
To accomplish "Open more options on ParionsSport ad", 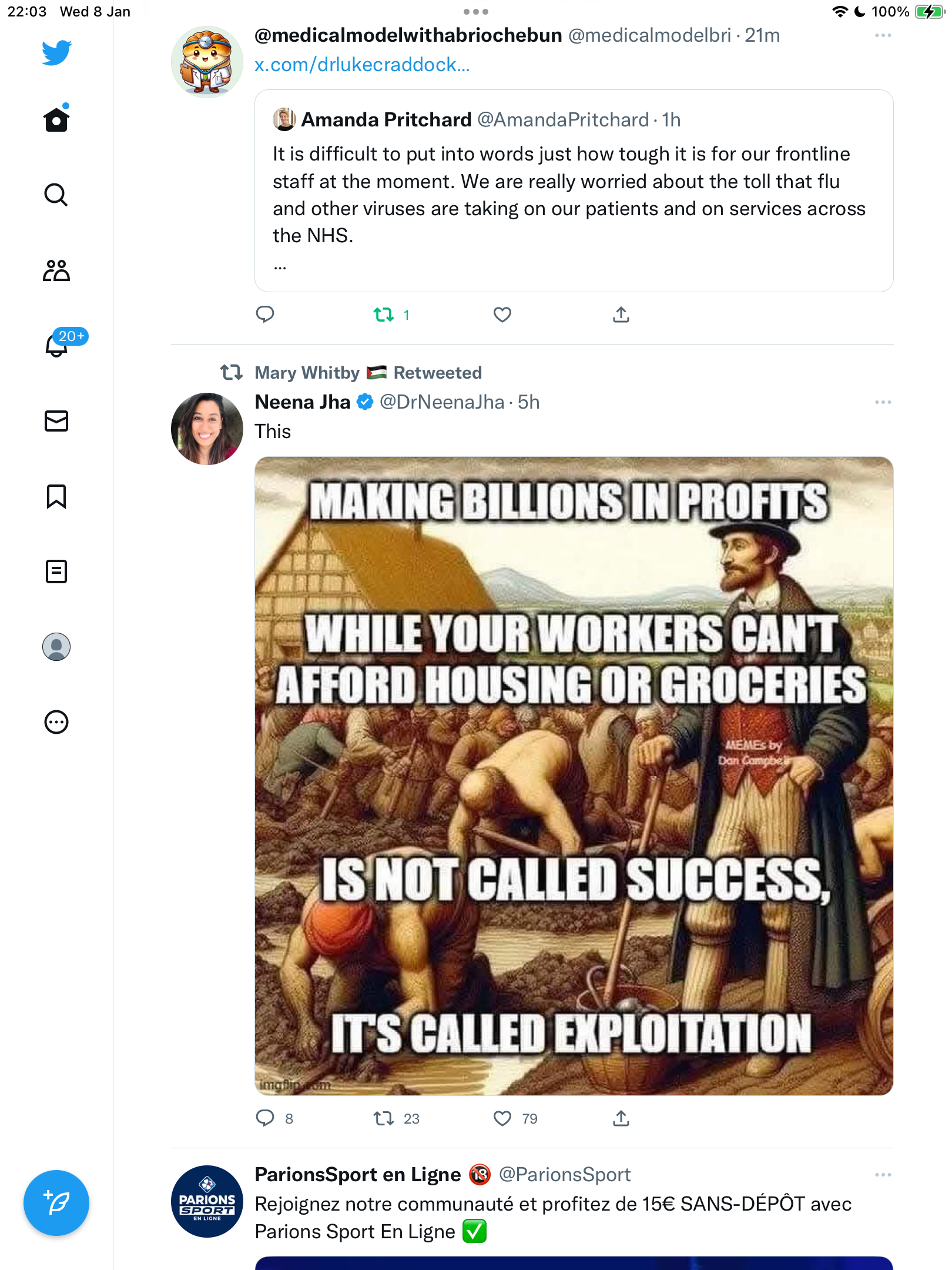I will click(x=883, y=1175).
